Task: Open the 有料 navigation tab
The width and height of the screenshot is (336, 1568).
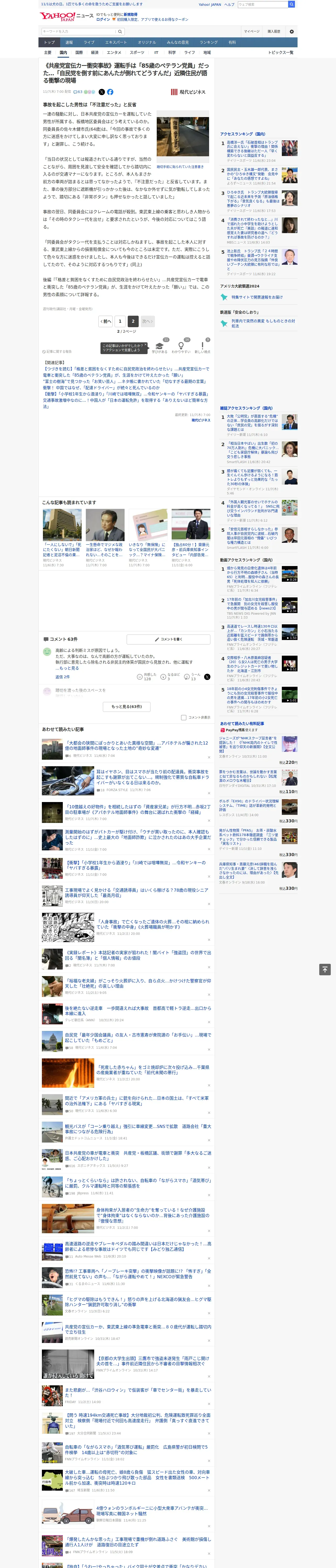Action: click(232, 43)
